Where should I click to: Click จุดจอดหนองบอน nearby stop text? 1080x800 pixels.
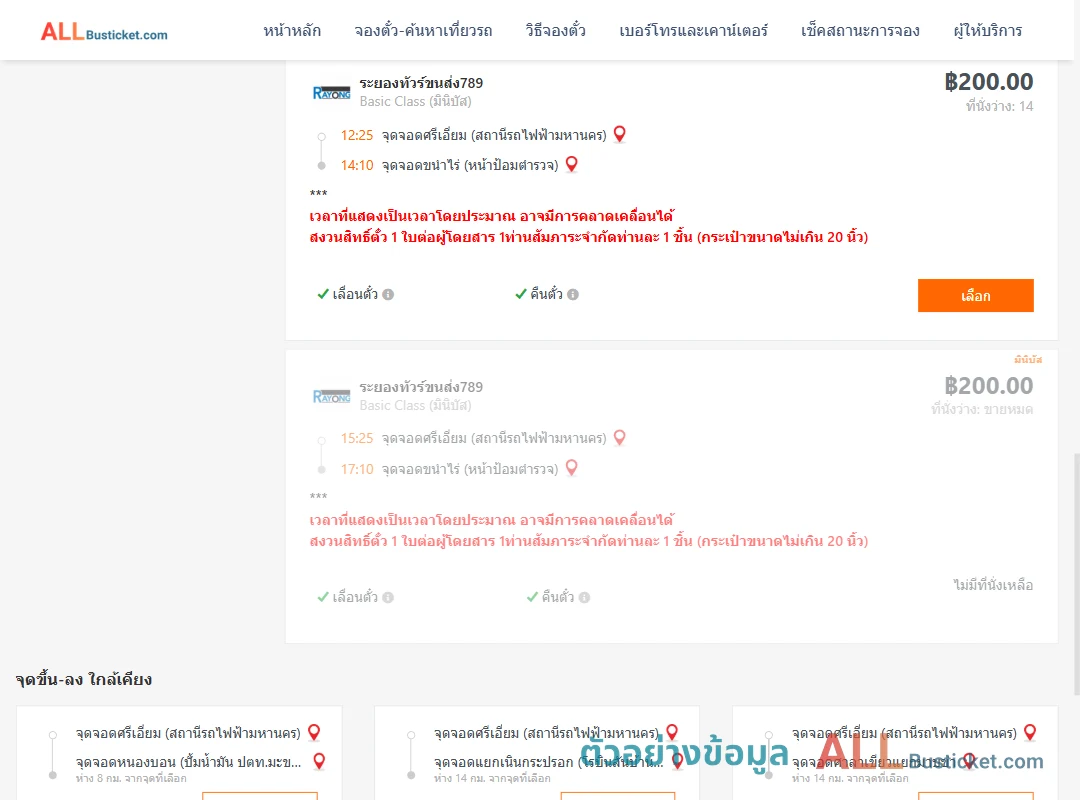pos(188,762)
